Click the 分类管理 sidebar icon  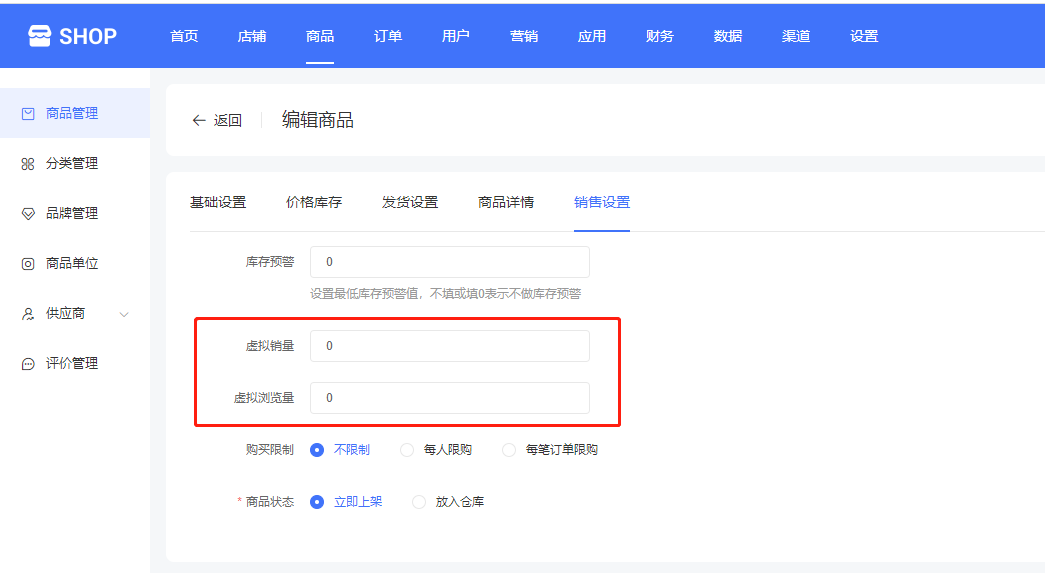28,164
